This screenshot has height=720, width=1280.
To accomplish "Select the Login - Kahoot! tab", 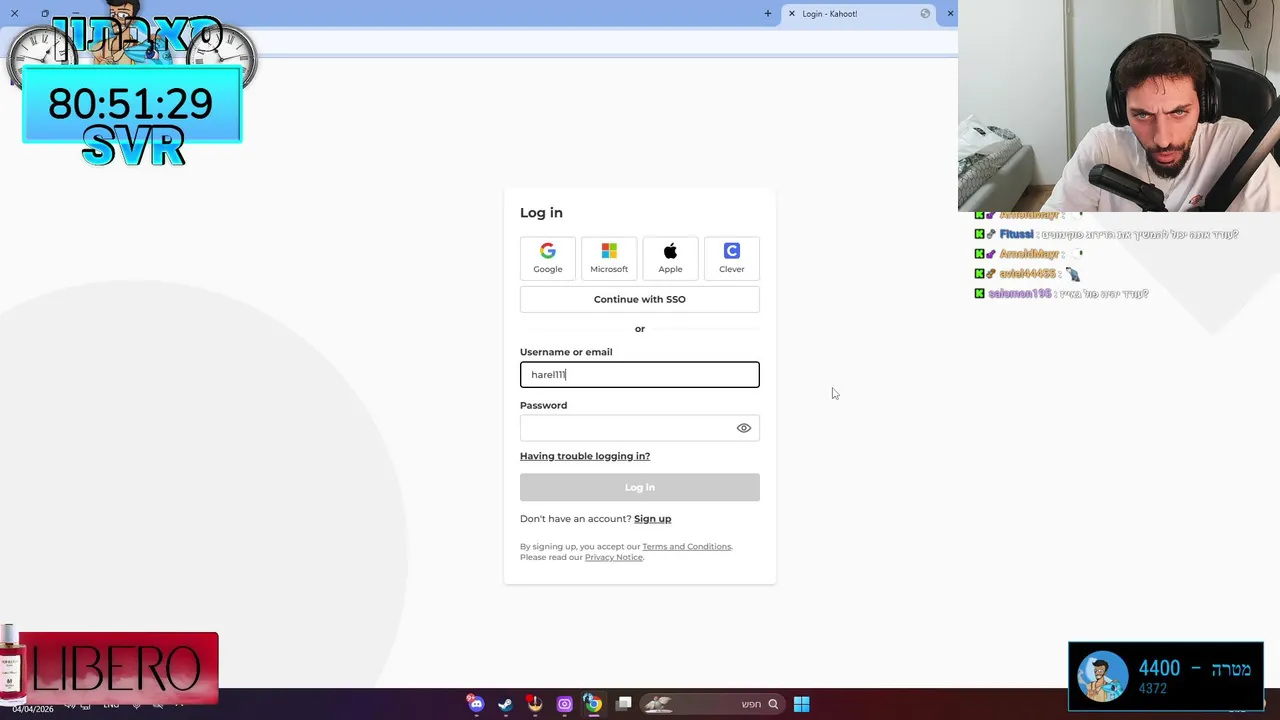I will tap(860, 13).
